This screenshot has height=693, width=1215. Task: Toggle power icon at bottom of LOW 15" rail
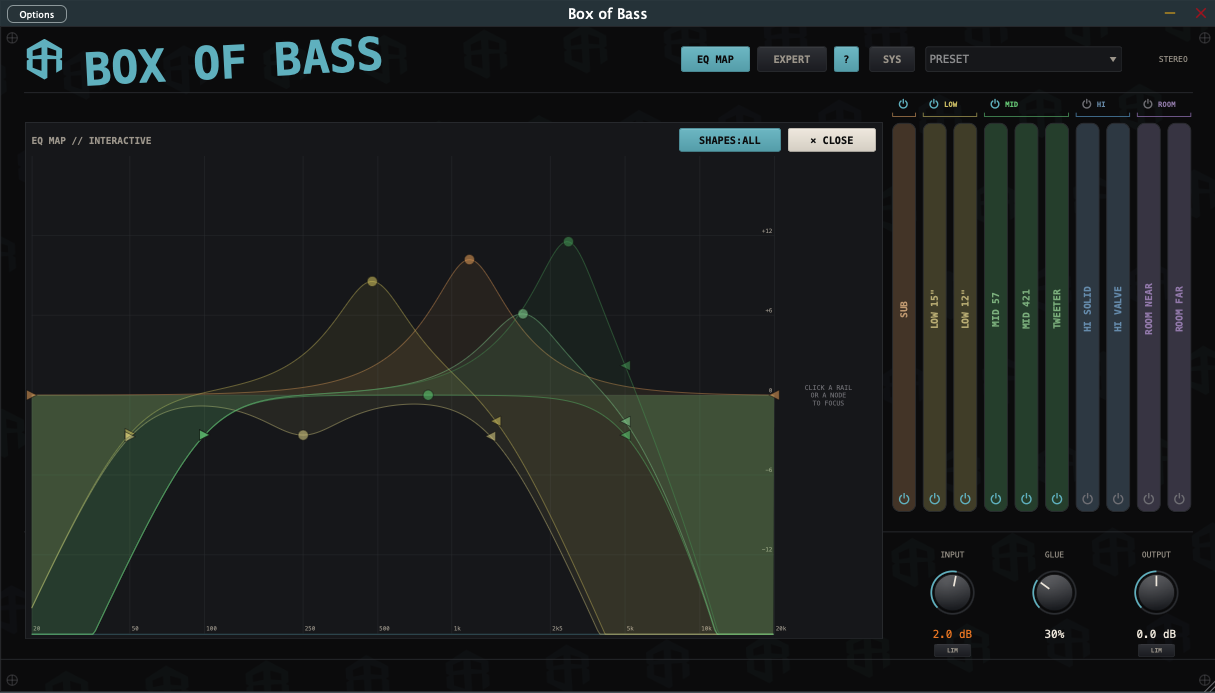pos(934,498)
